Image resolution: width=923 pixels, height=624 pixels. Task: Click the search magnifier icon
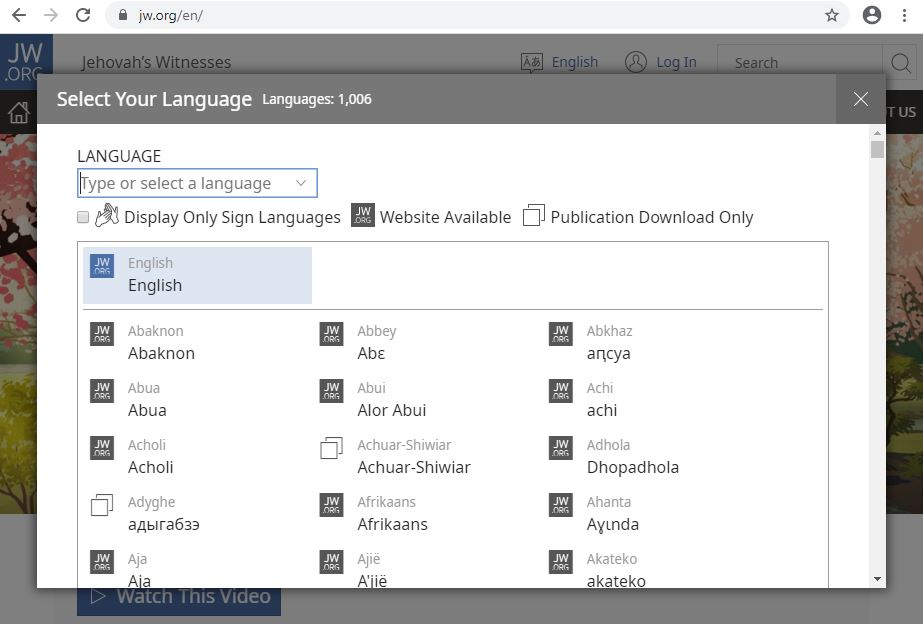(x=900, y=63)
